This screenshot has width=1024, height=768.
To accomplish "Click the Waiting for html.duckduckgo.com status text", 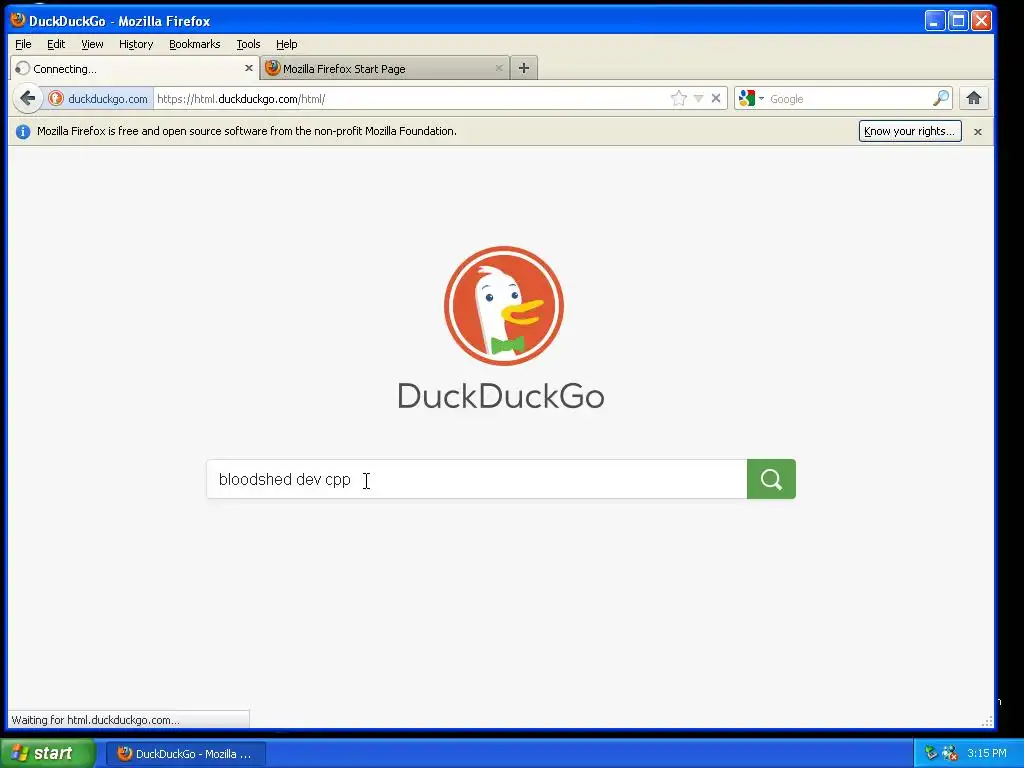I will [95, 720].
